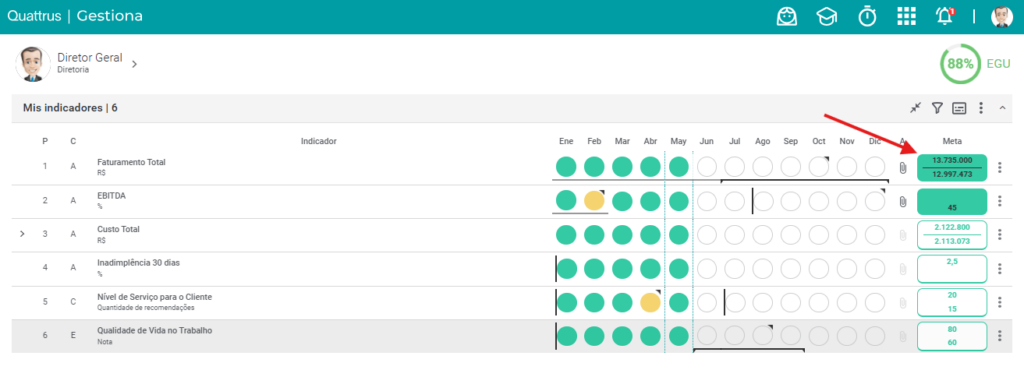Screen dimensions: 1024x370
Task: Click the Inadimplência meta box 2,5
Action: (952, 269)
